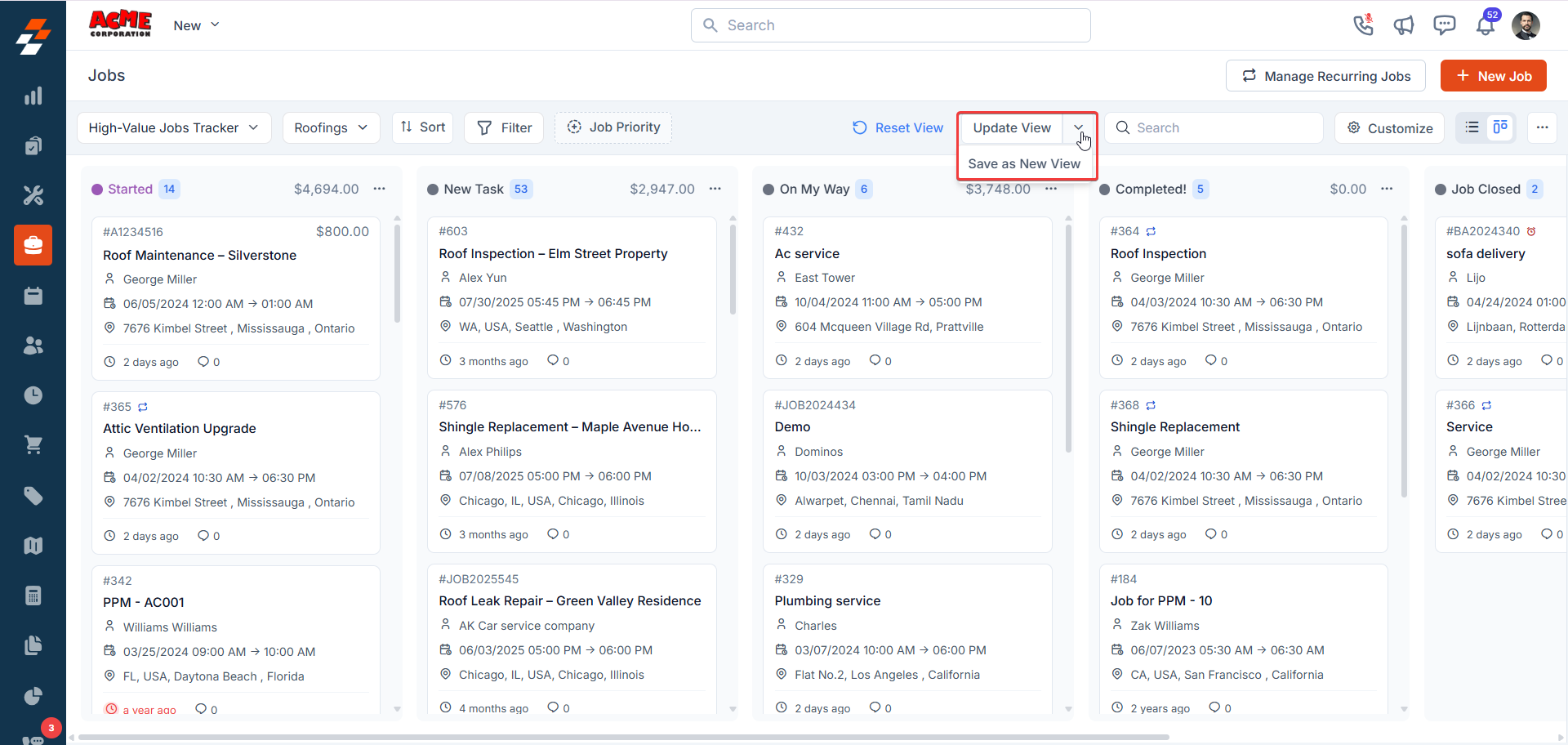This screenshot has height=745, width=1568.
Task: Click the jobs Search field in toolbar
Action: (x=1214, y=127)
